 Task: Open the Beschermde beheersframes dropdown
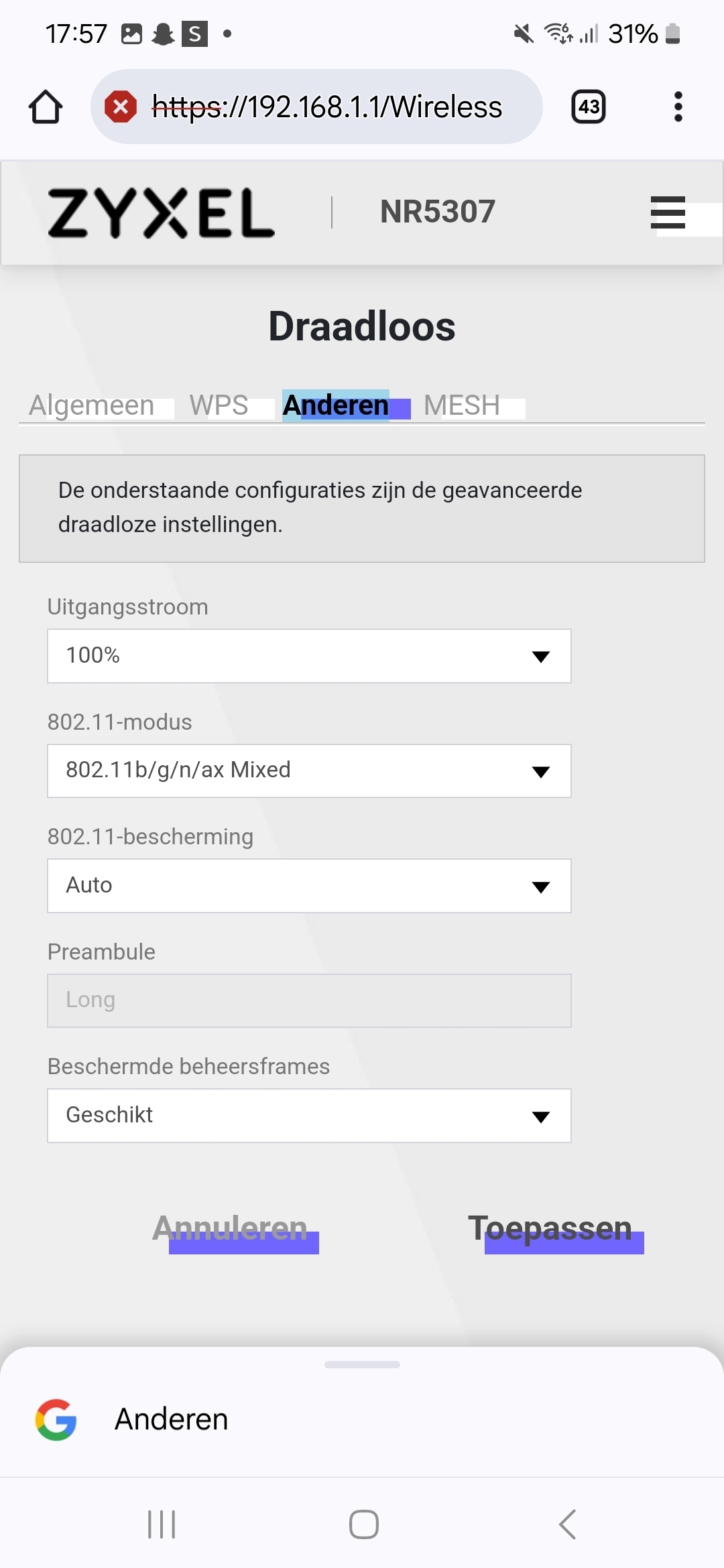[x=309, y=1116]
